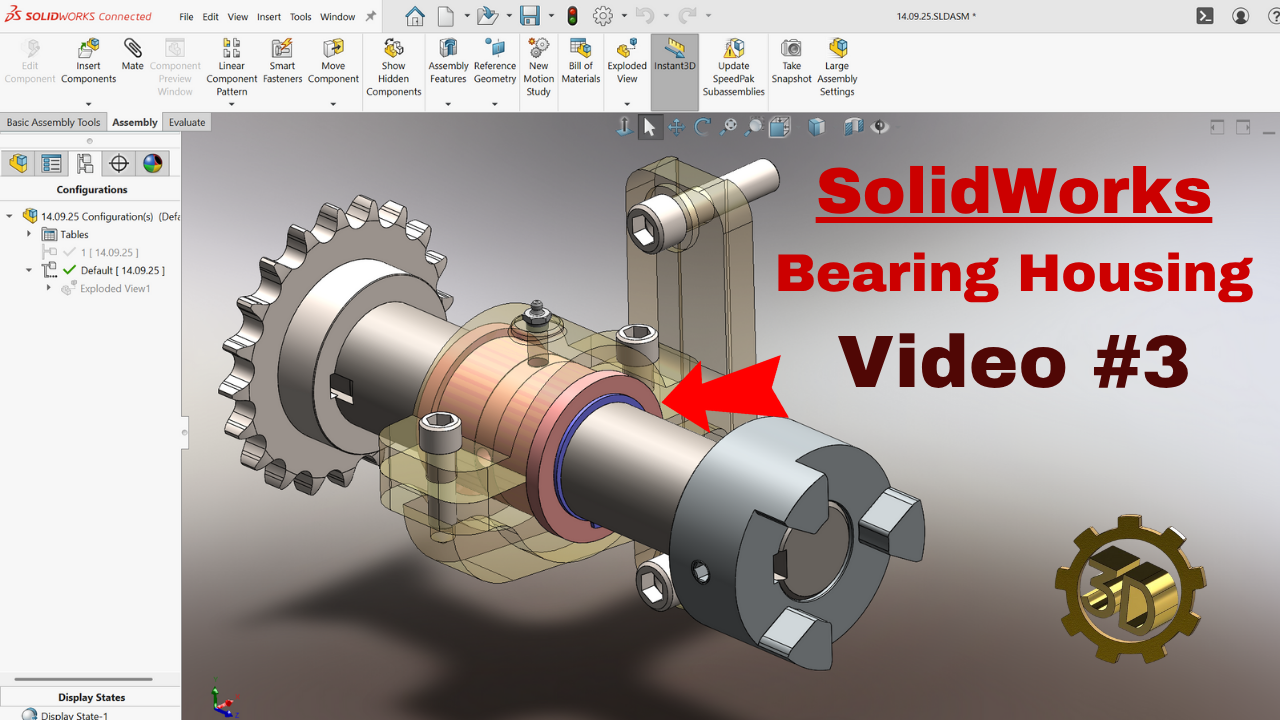Open the dropdown arrow next to Save
Screen dimensions: 1280x720
(x=550, y=16)
